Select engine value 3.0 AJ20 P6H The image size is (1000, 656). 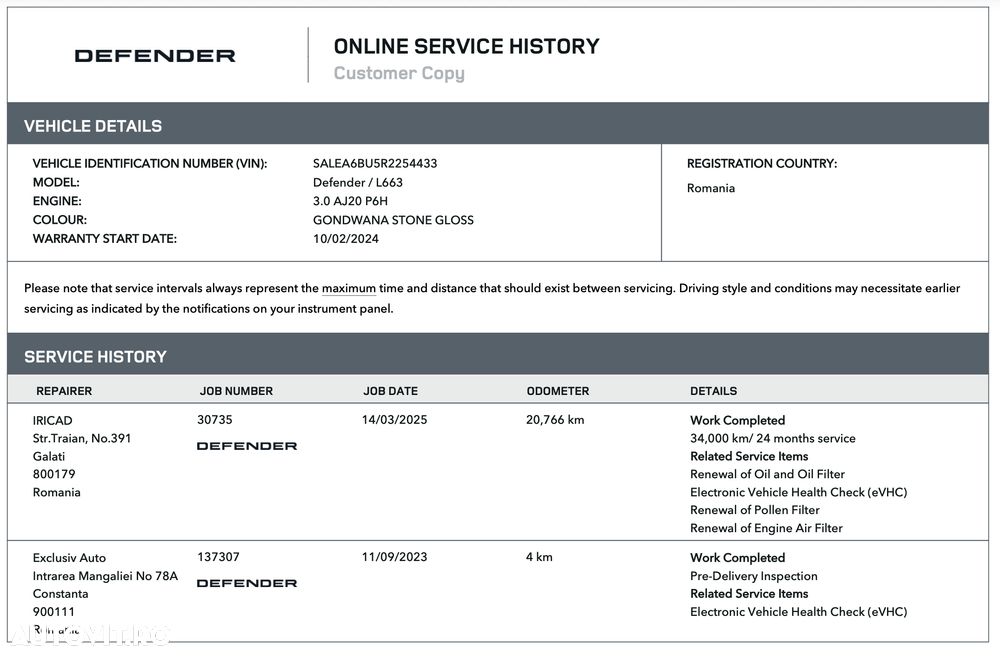point(350,201)
